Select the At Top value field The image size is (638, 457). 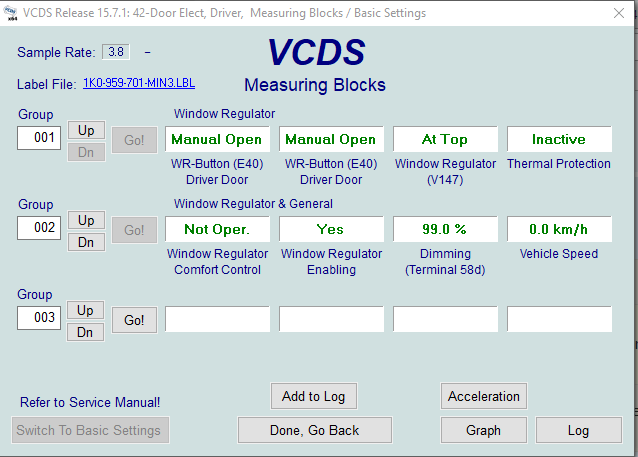[445, 139]
